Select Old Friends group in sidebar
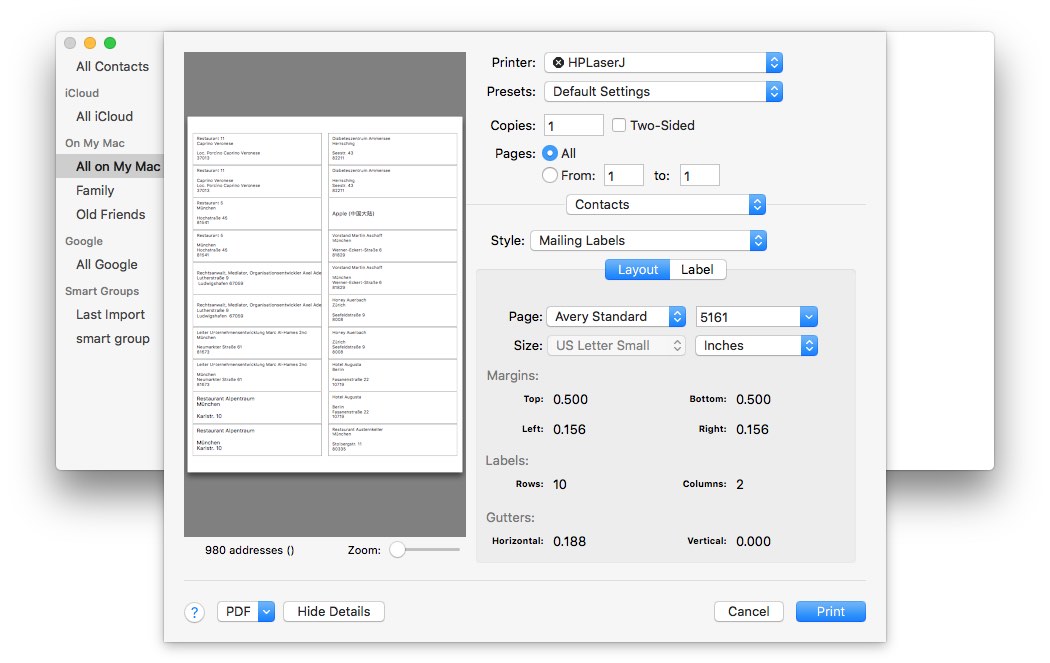1050x663 pixels. tap(110, 215)
